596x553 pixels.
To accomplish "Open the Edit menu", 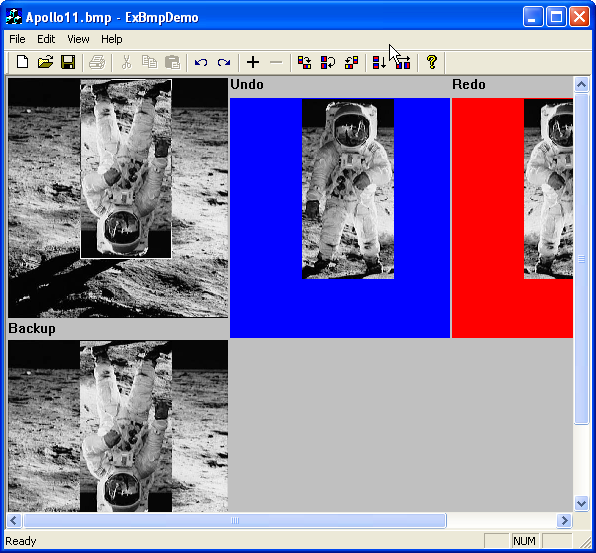I will (x=46, y=39).
